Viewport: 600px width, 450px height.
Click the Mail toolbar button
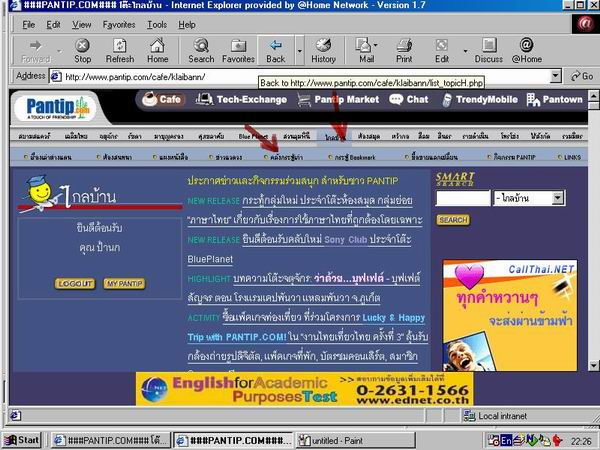click(366, 51)
